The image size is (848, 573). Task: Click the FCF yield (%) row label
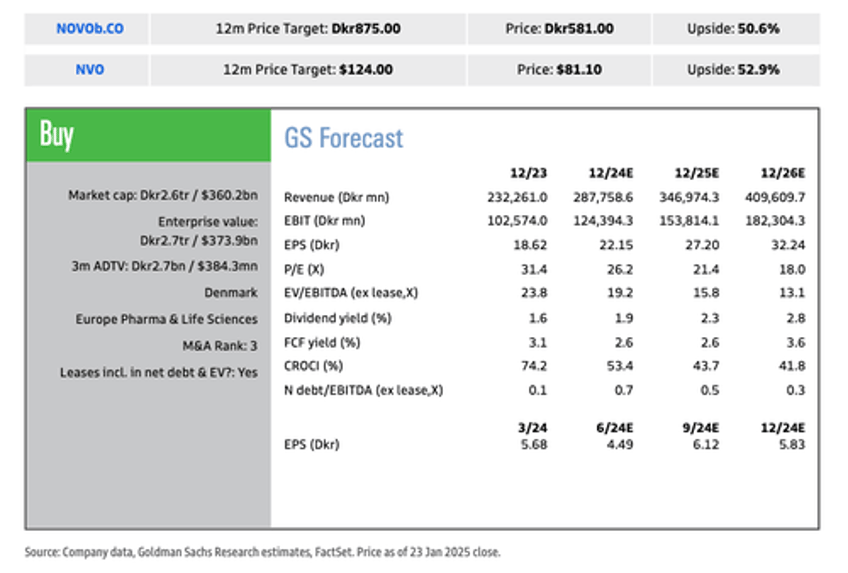322,342
